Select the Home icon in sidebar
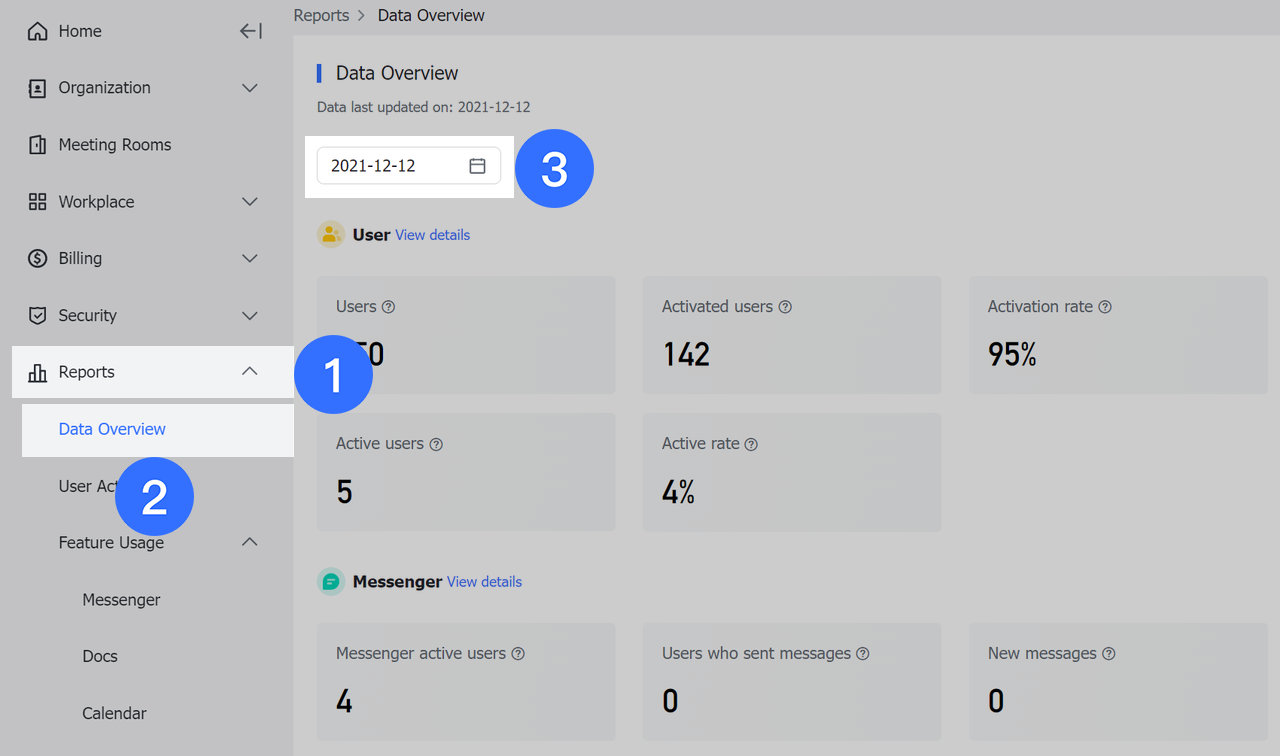Image resolution: width=1280 pixels, height=756 pixels. 36,31
